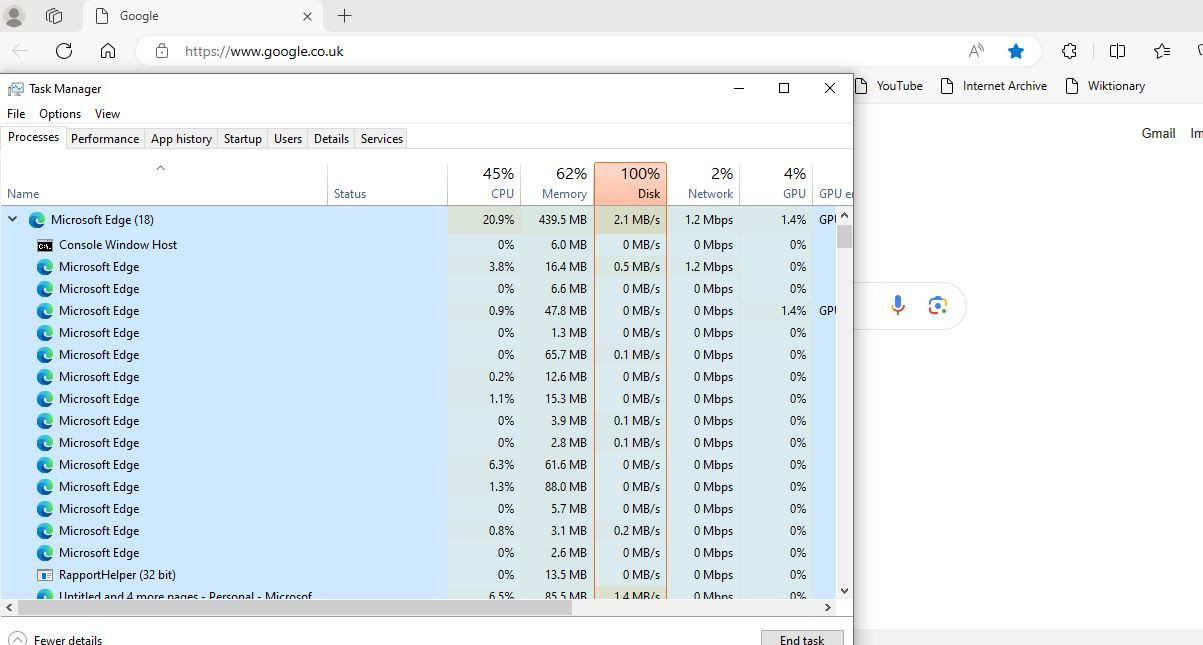Screen dimensions: 1203x645
Task: Select the Edge process using 16.4 MB
Action: click(x=418, y=267)
